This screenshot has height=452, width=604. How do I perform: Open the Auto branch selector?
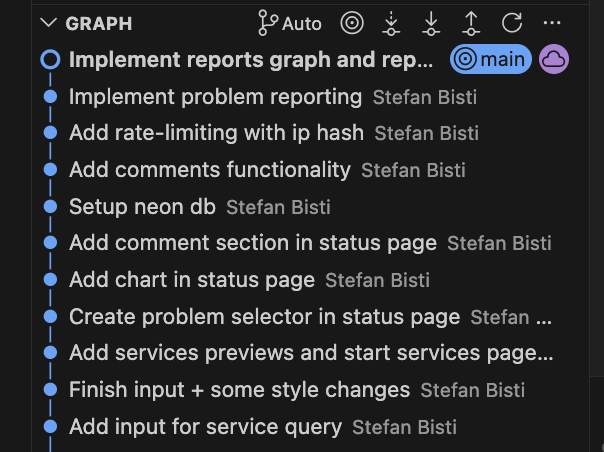(290, 23)
